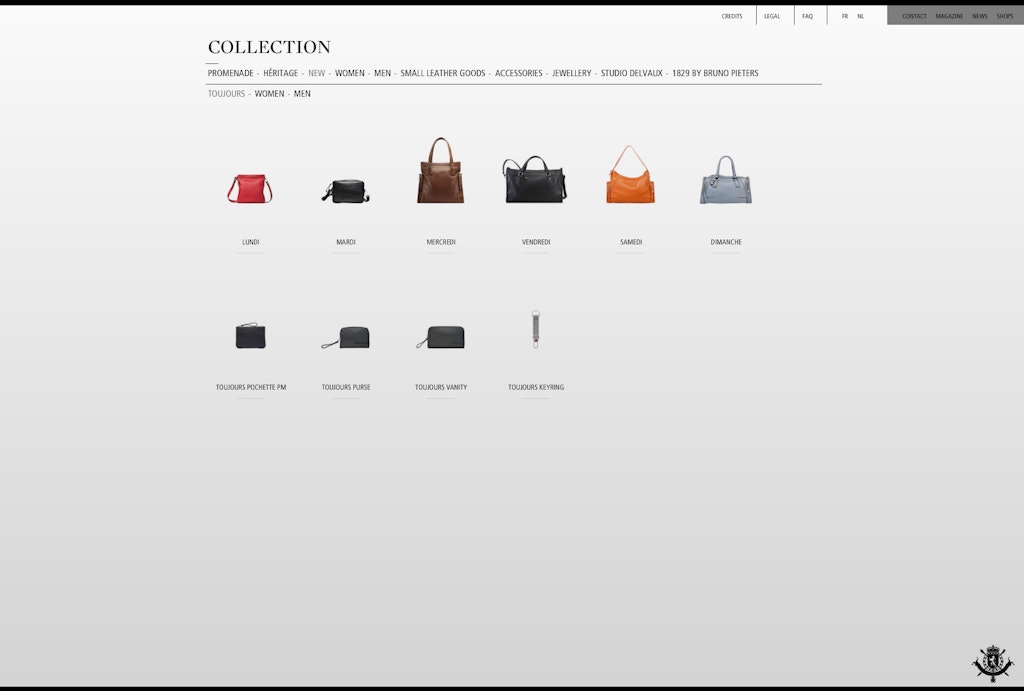Open the Toujours Pochette PM image
Viewport: 1024px width, 691px height.
click(251, 335)
